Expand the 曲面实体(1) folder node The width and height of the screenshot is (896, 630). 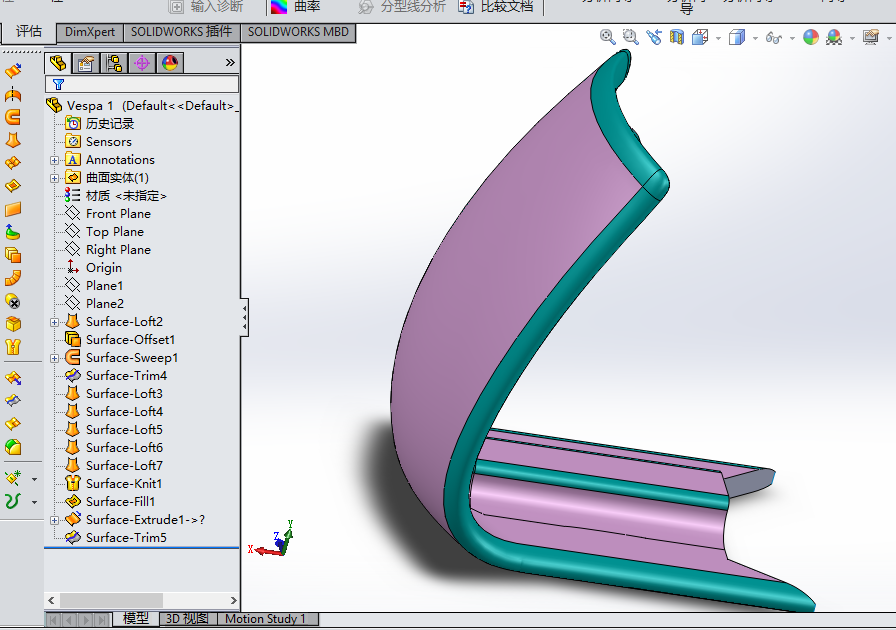(54, 178)
